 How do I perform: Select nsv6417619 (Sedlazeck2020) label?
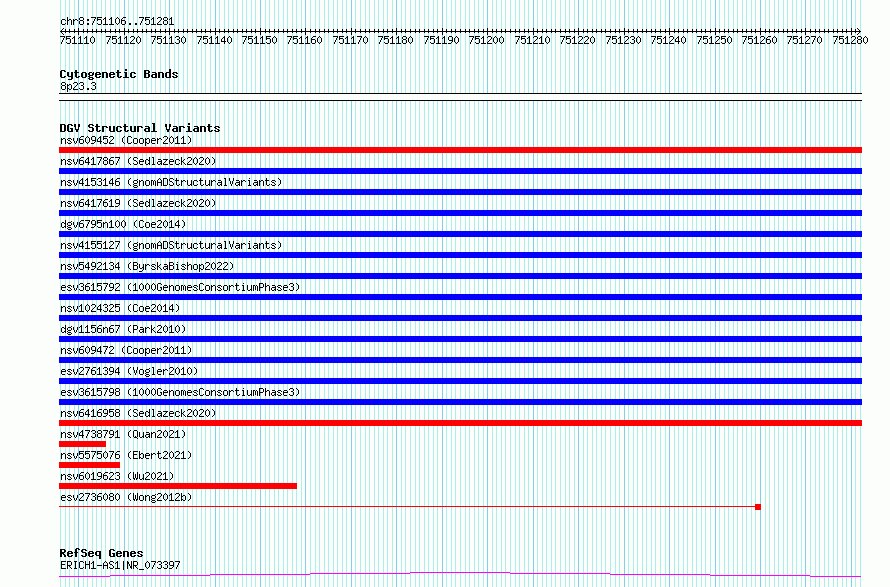138,203
